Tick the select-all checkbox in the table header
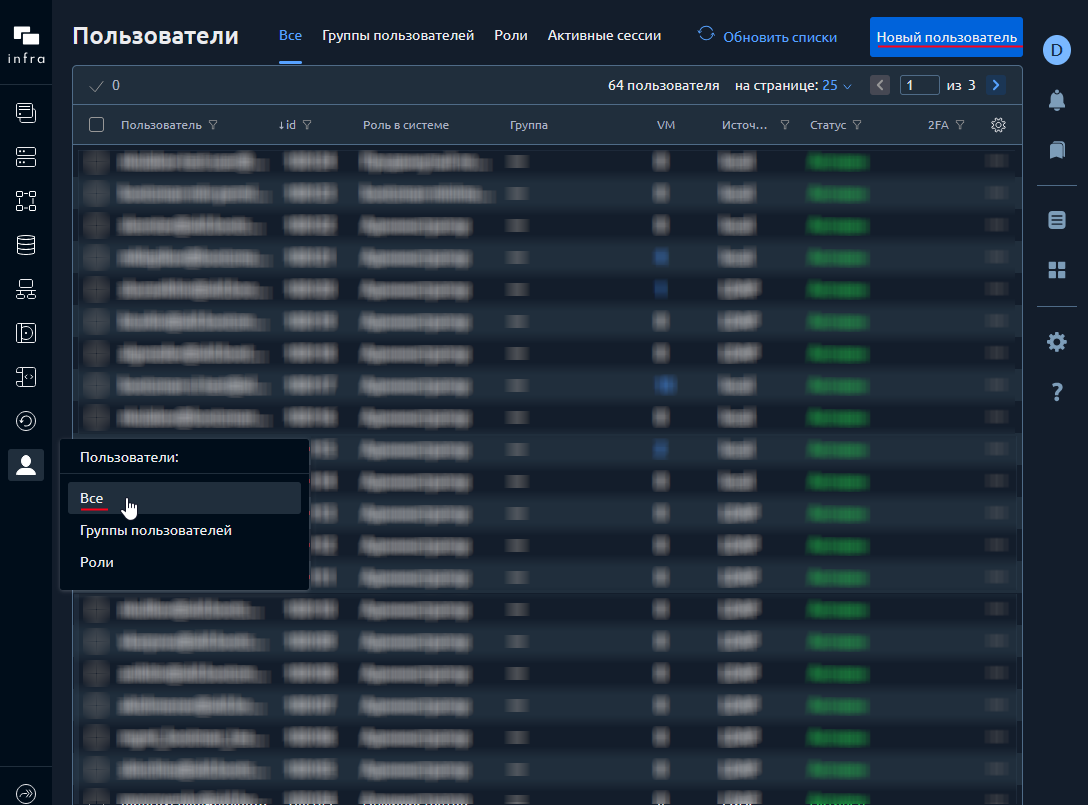The width and height of the screenshot is (1088, 805). point(96,125)
